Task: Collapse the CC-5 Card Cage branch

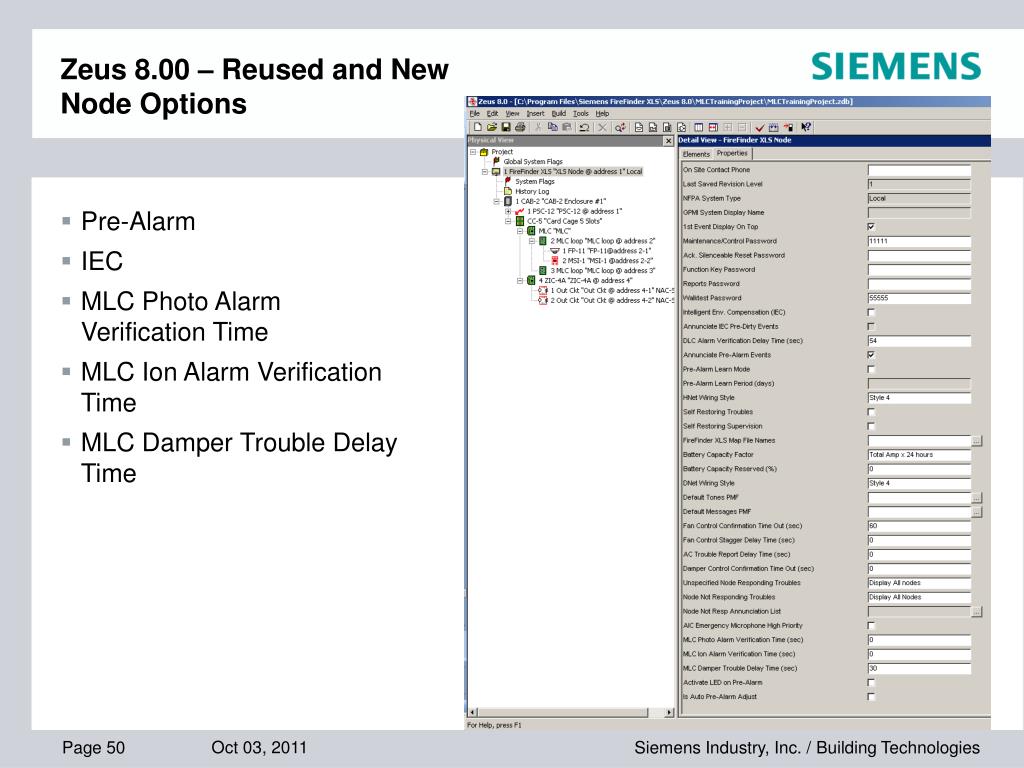Action: (508, 221)
